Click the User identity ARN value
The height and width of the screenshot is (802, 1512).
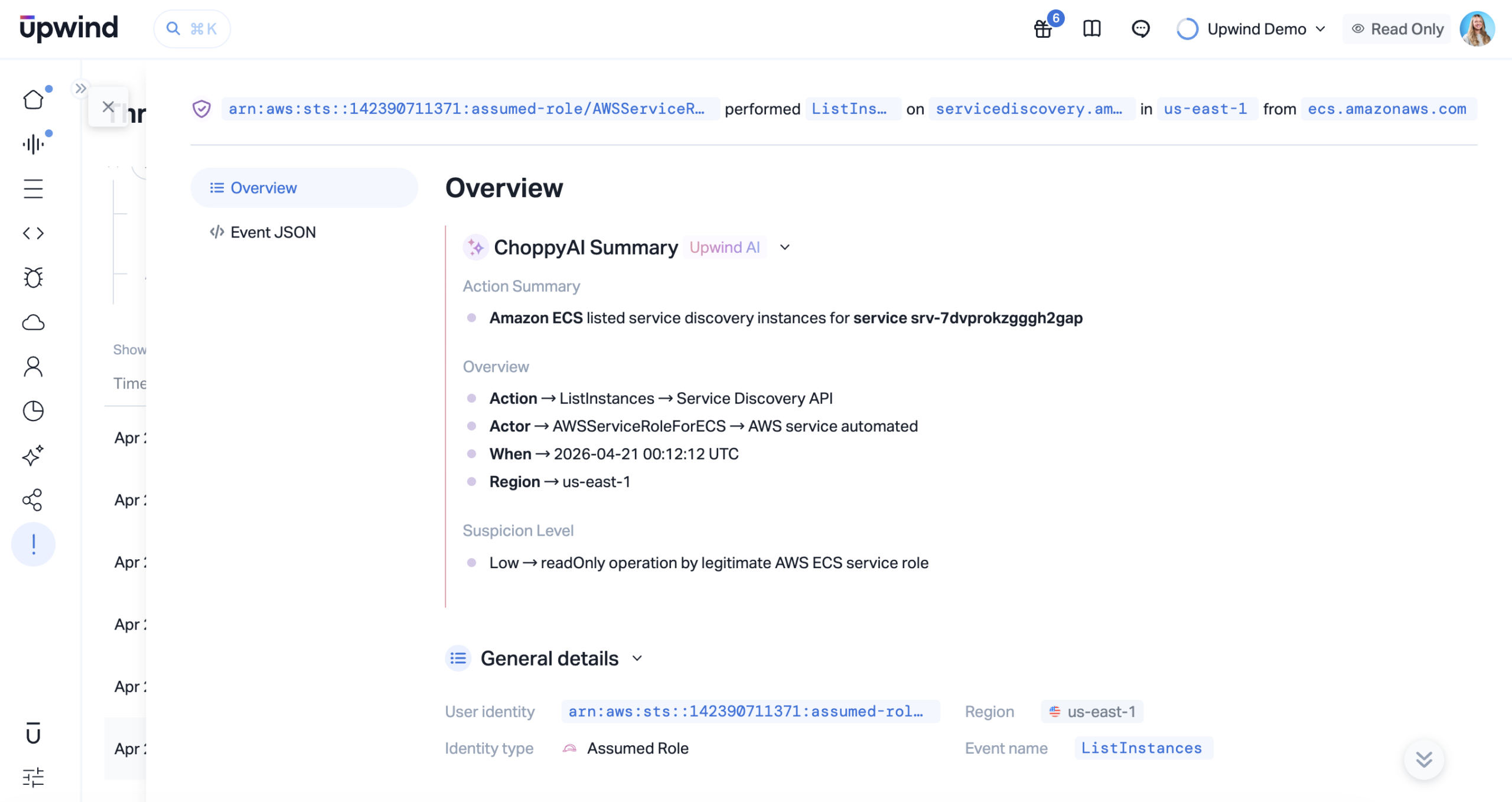click(x=750, y=711)
